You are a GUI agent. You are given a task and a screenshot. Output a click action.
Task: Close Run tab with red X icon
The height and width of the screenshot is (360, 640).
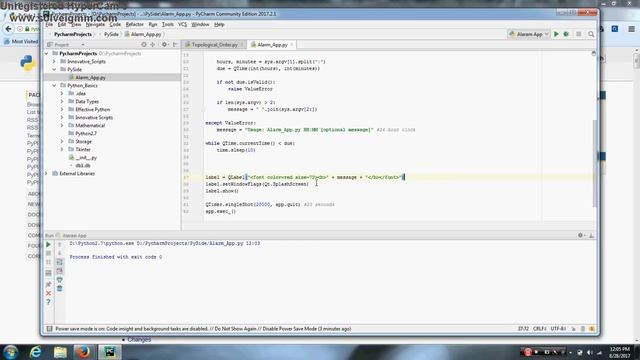pyautogui.click(x=48, y=293)
